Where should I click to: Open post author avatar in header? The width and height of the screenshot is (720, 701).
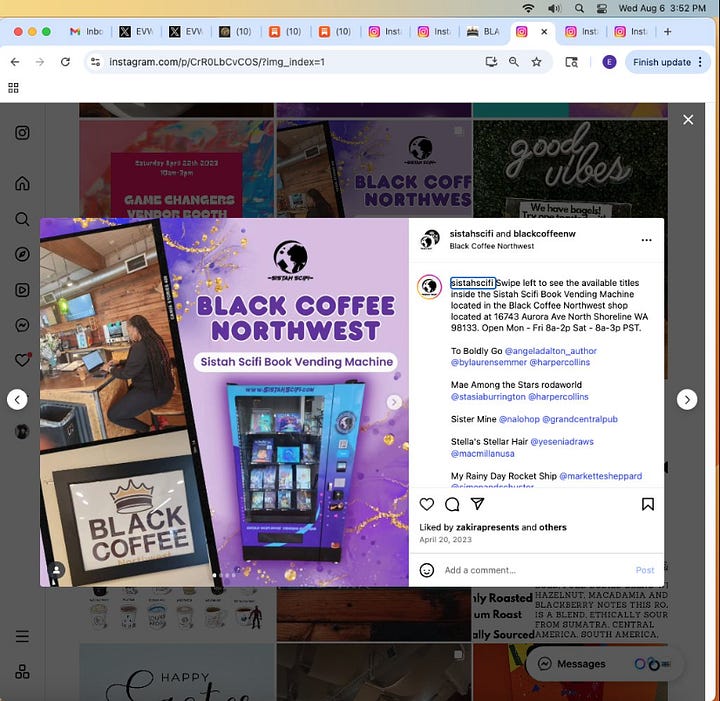[430, 239]
